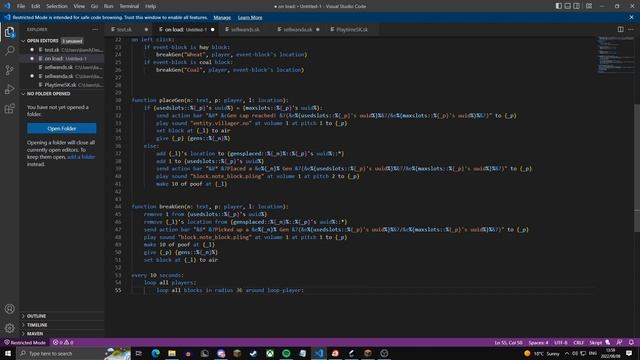
Task: Click the Explorer panel more actions ellipsis
Action: [x=95, y=29]
